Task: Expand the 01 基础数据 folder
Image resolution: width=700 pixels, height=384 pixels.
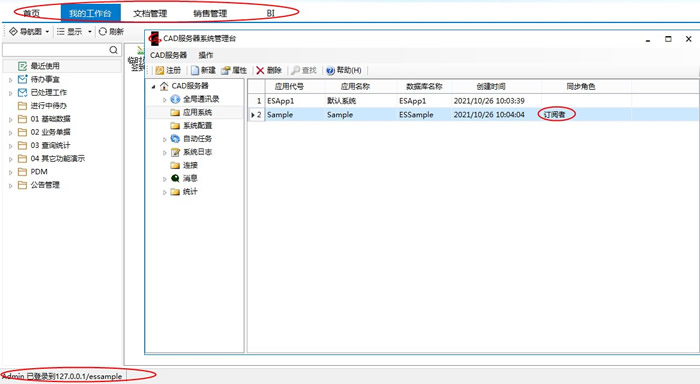Action: (x=11, y=120)
